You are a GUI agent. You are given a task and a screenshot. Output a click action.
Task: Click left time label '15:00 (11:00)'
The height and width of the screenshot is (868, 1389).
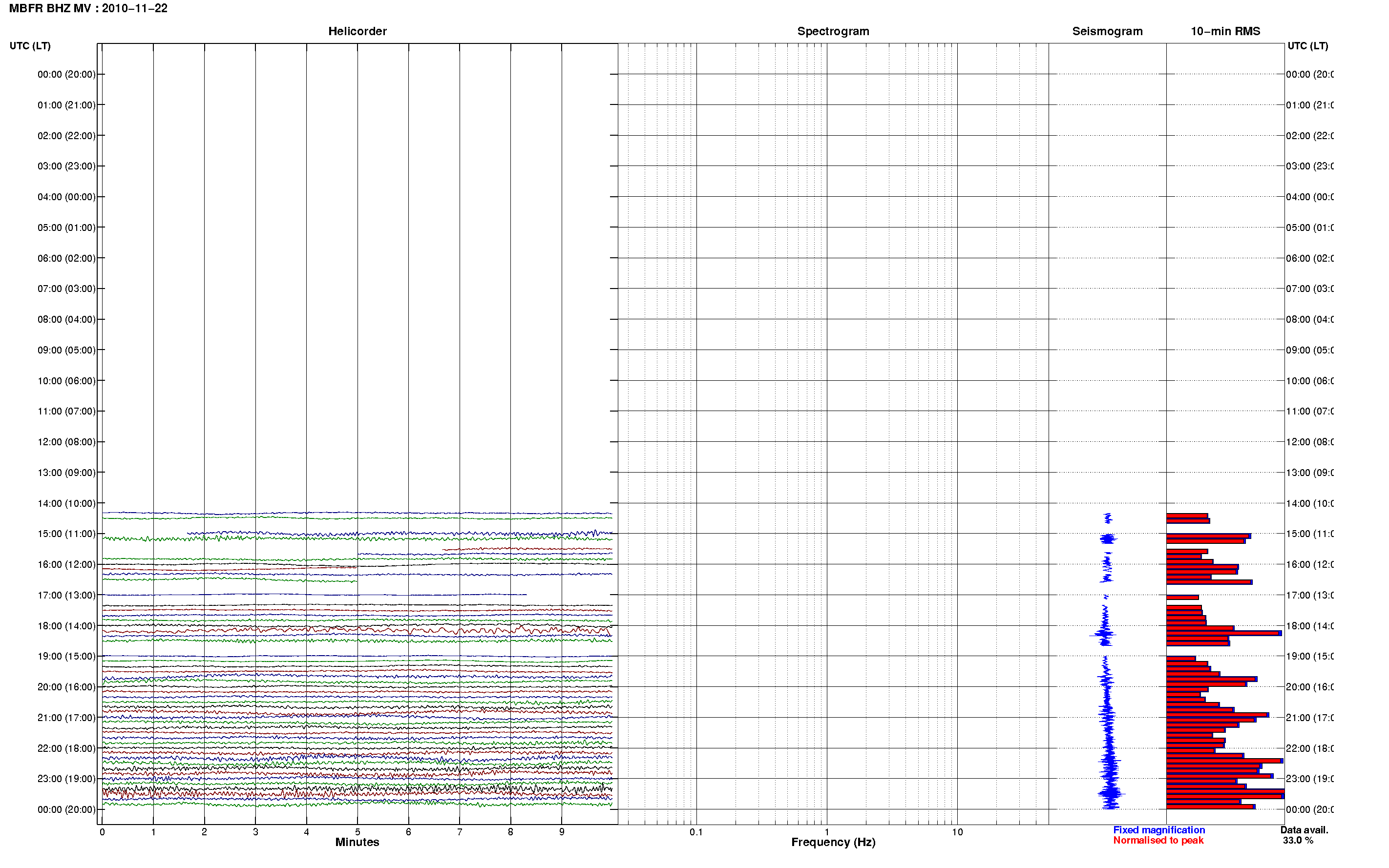pyautogui.click(x=66, y=534)
